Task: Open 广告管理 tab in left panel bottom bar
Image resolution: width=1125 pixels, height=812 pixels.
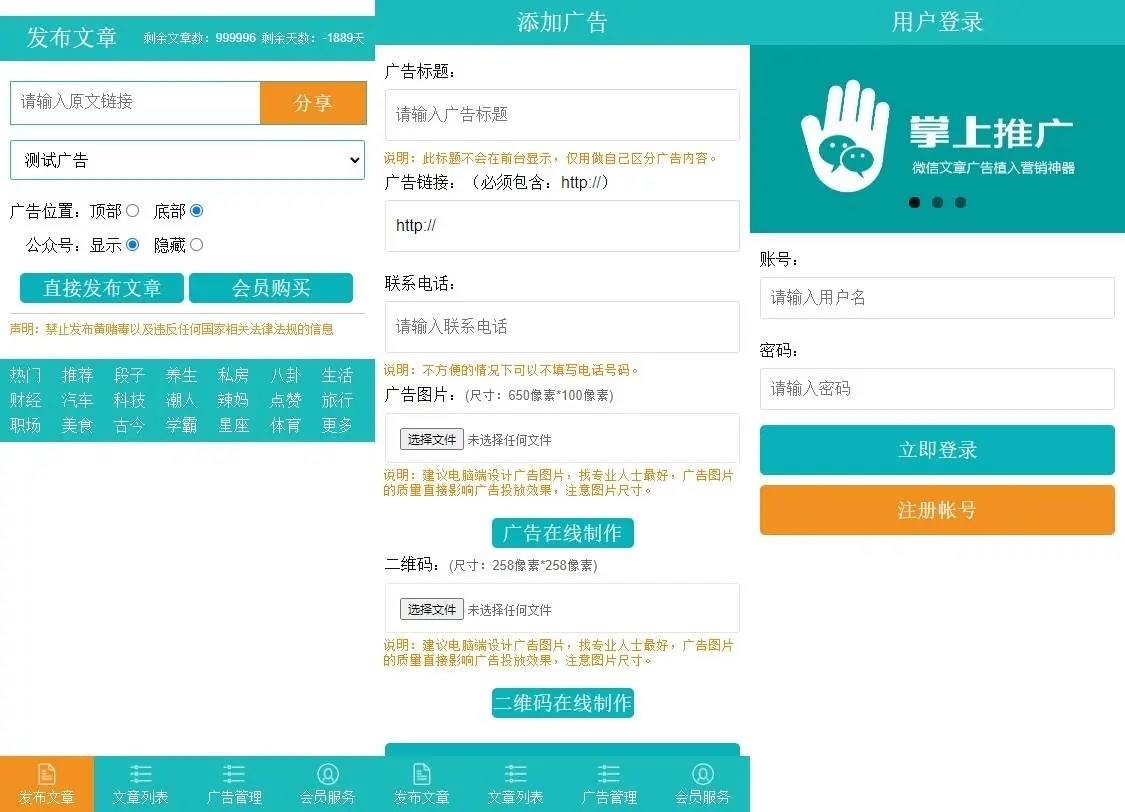Action: click(x=234, y=784)
